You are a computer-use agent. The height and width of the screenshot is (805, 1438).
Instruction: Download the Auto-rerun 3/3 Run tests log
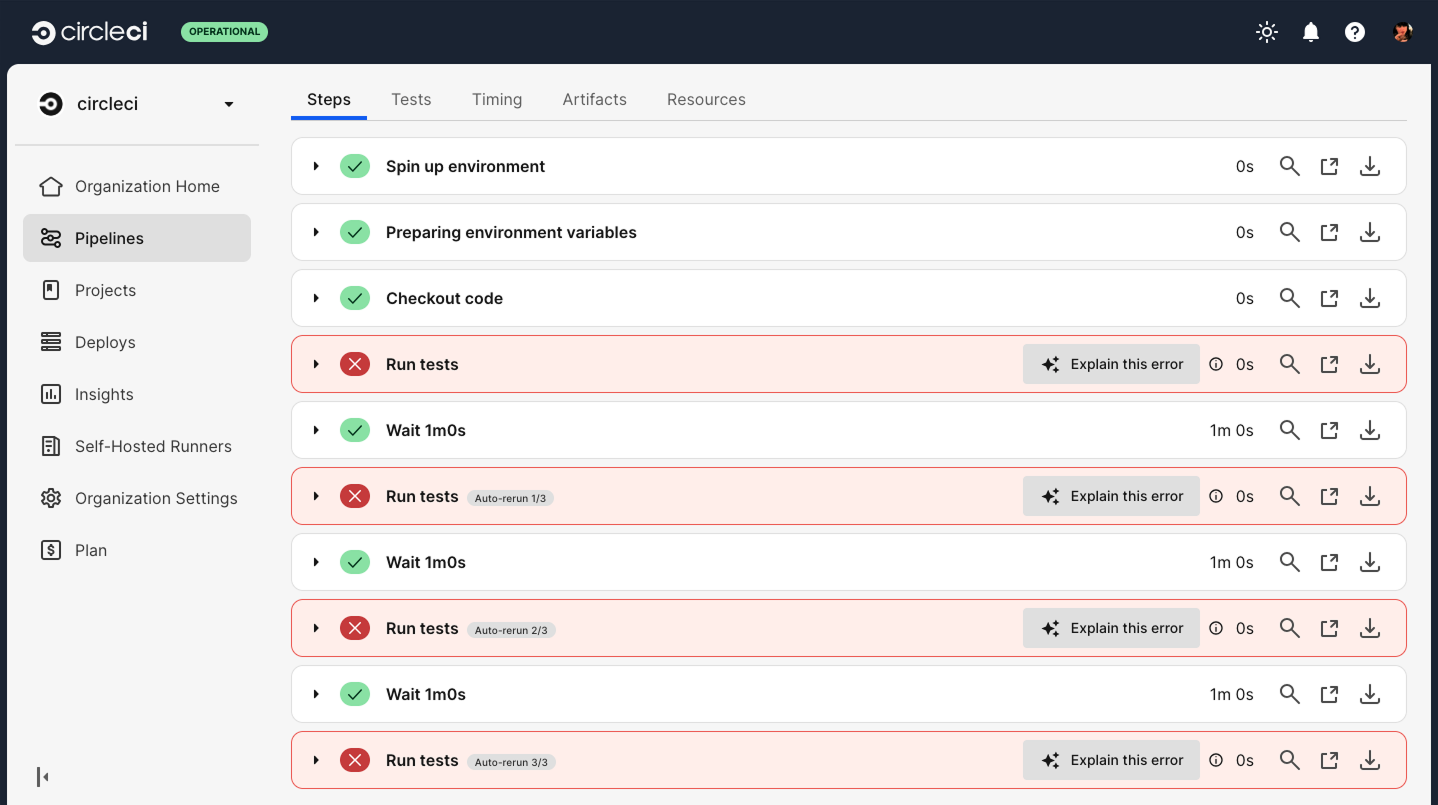pos(1370,760)
